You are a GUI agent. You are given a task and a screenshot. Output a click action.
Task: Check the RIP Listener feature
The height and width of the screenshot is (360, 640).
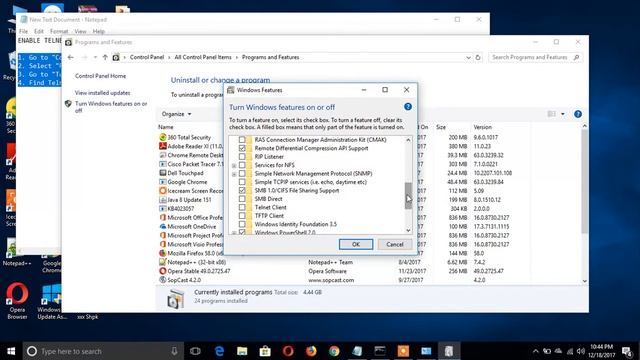coord(242,156)
